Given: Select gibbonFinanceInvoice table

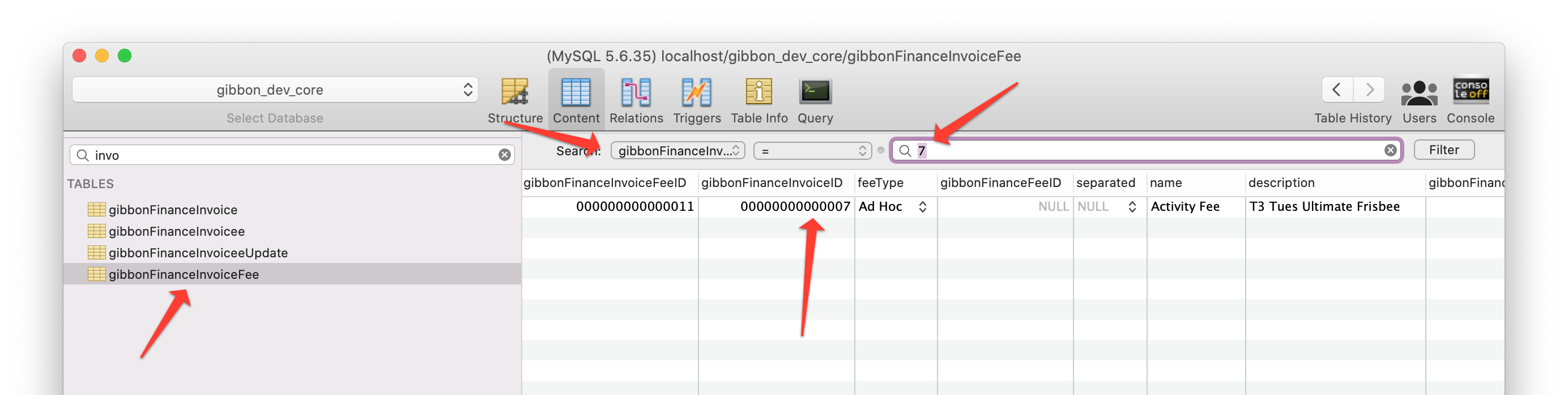Looking at the screenshot, I should (x=173, y=209).
